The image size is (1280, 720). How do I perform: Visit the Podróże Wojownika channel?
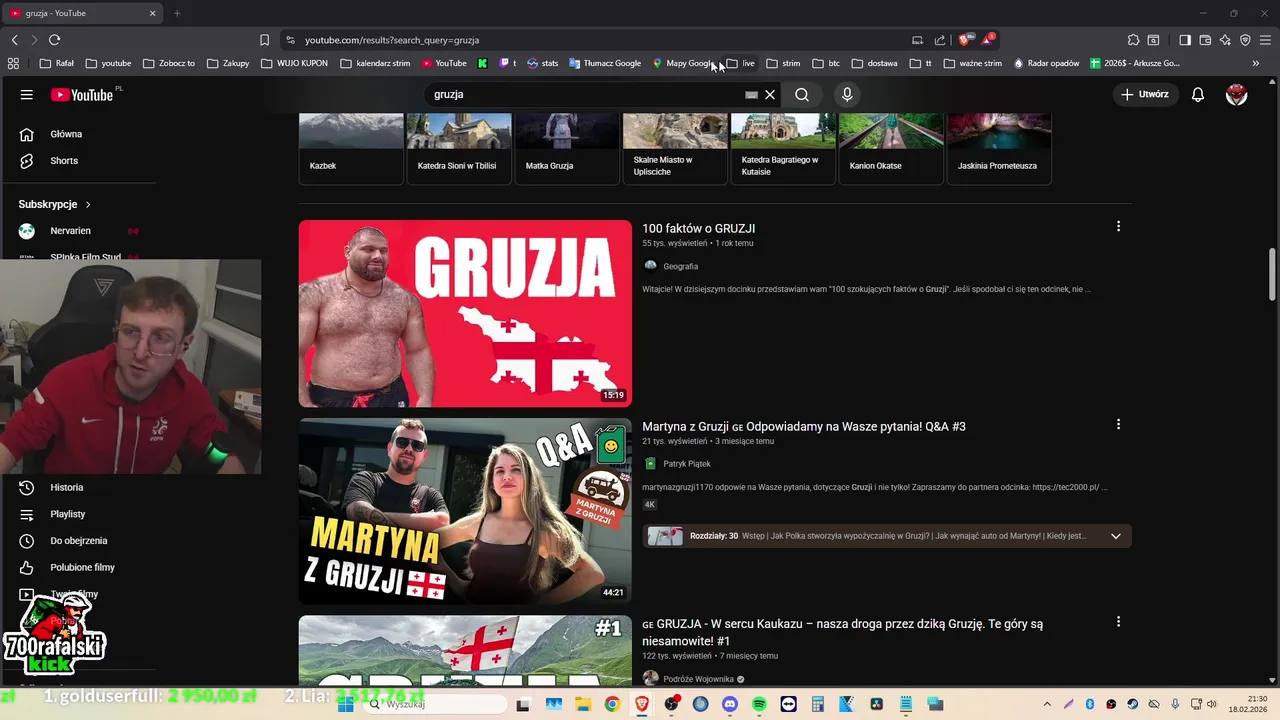click(698, 679)
